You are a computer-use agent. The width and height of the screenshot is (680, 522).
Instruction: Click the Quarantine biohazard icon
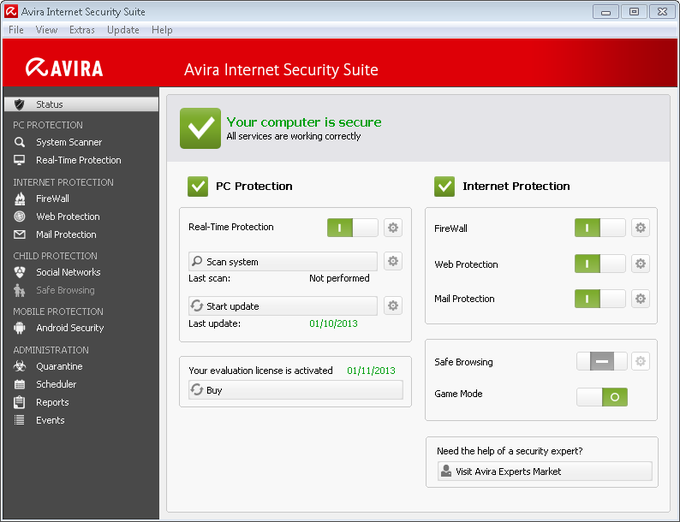point(20,366)
